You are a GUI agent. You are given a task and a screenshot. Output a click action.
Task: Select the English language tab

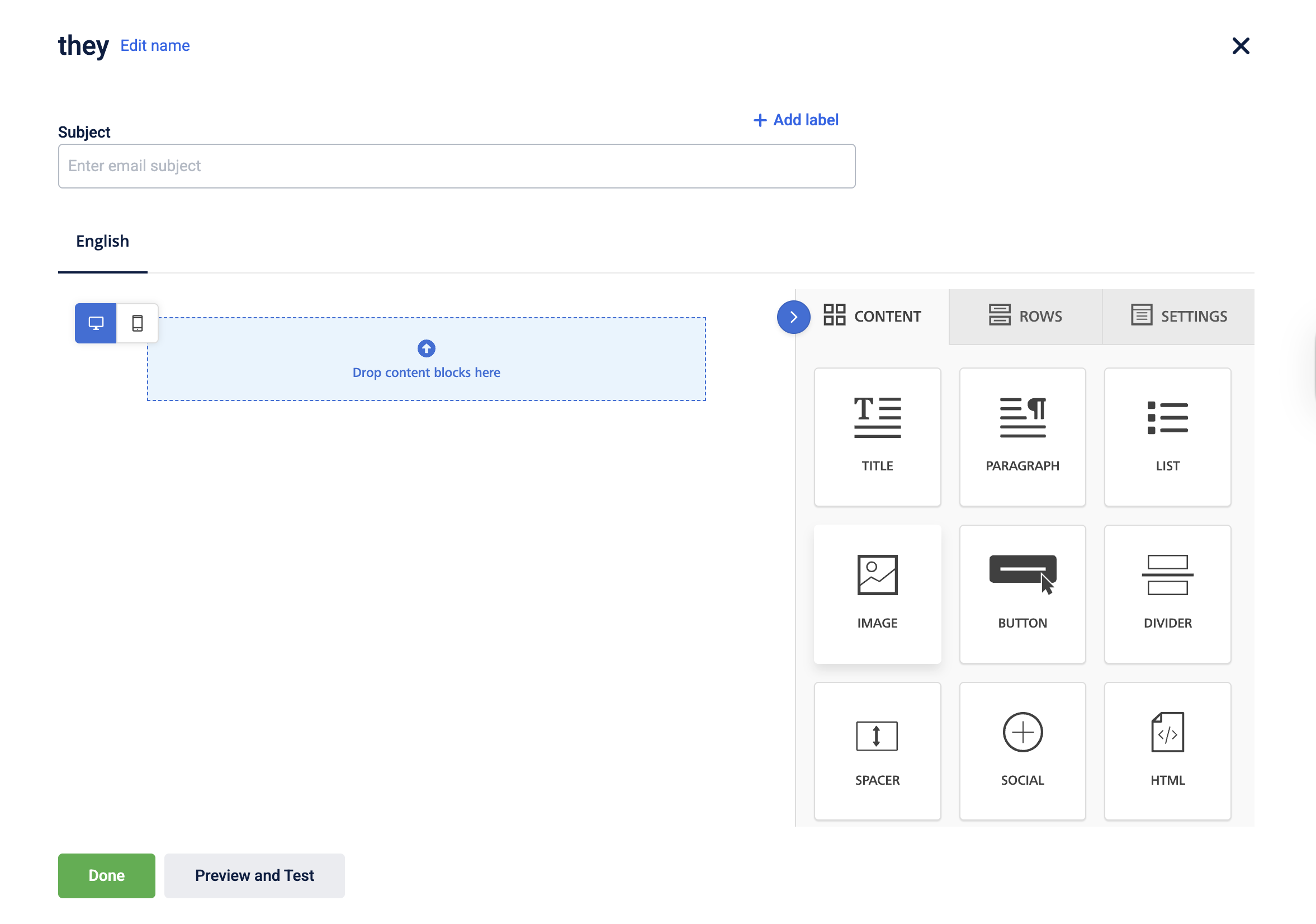103,241
